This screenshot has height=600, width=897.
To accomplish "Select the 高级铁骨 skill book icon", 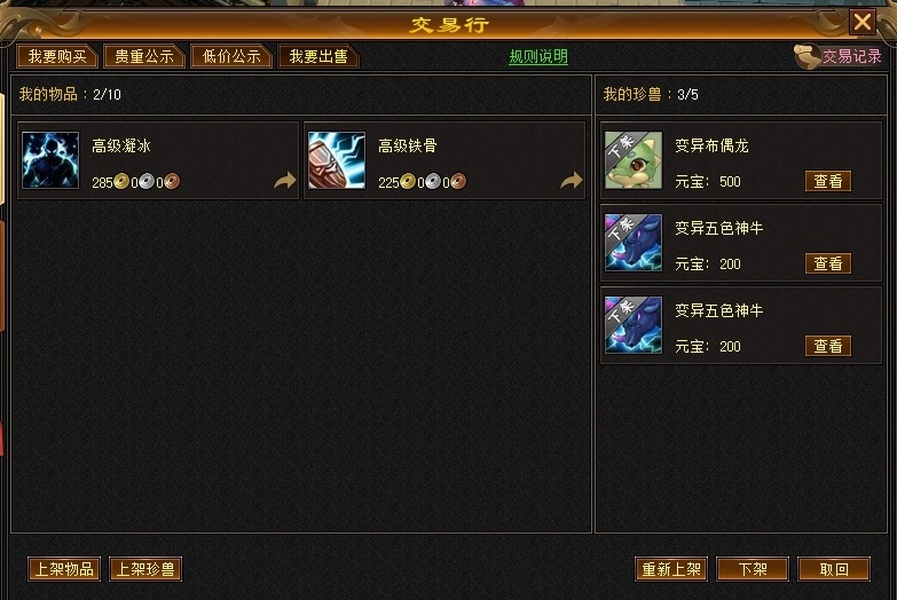I will pos(336,160).
